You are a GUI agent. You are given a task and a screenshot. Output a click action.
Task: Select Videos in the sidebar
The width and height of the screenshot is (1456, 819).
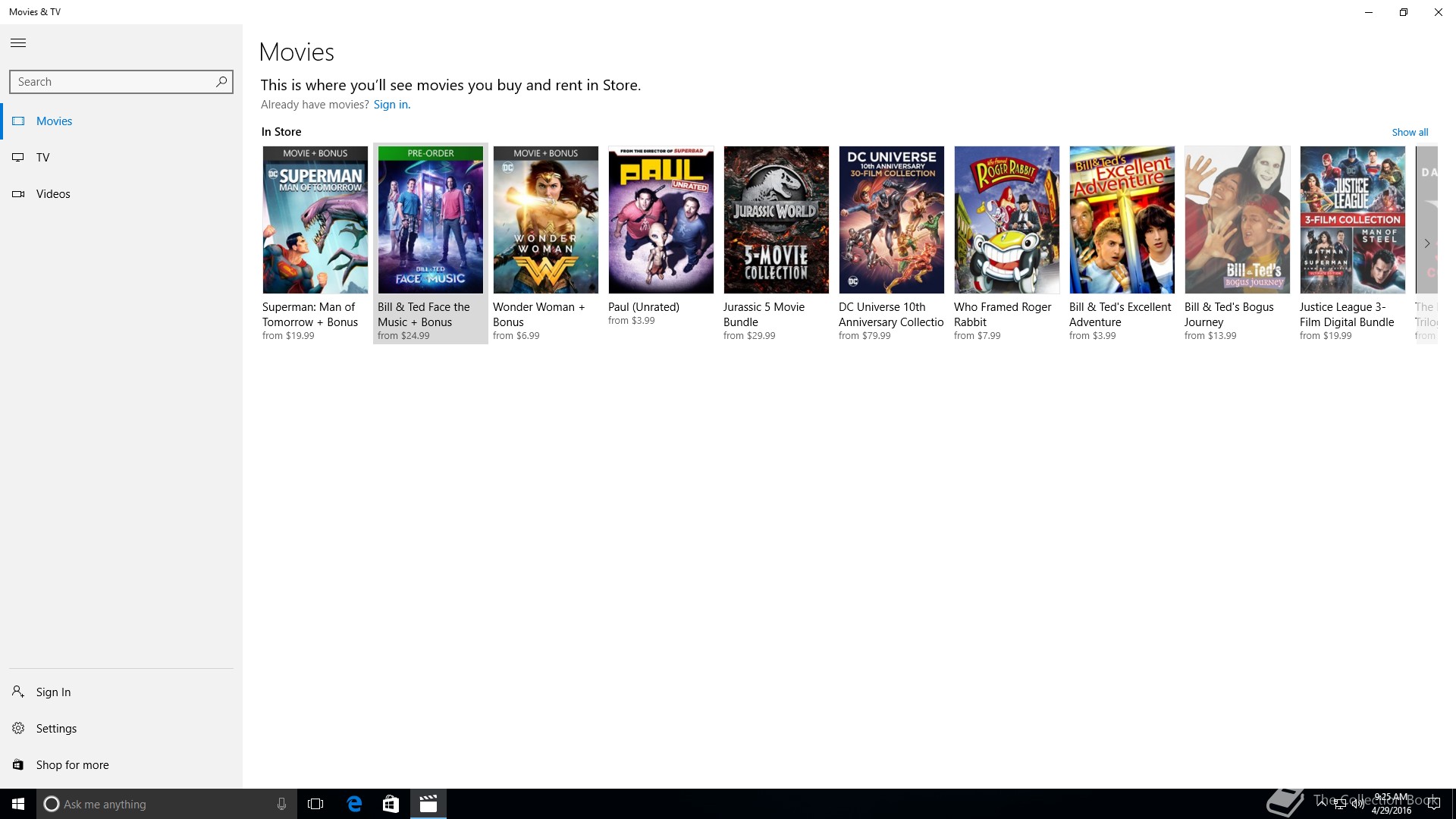click(121, 194)
